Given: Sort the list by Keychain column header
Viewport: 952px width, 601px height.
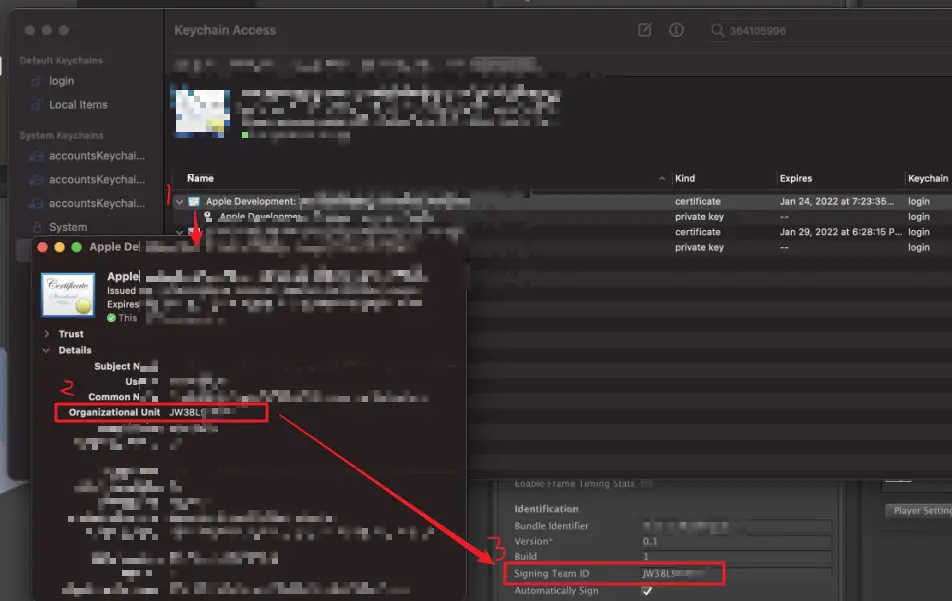Looking at the screenshot, I should [927, 178].
